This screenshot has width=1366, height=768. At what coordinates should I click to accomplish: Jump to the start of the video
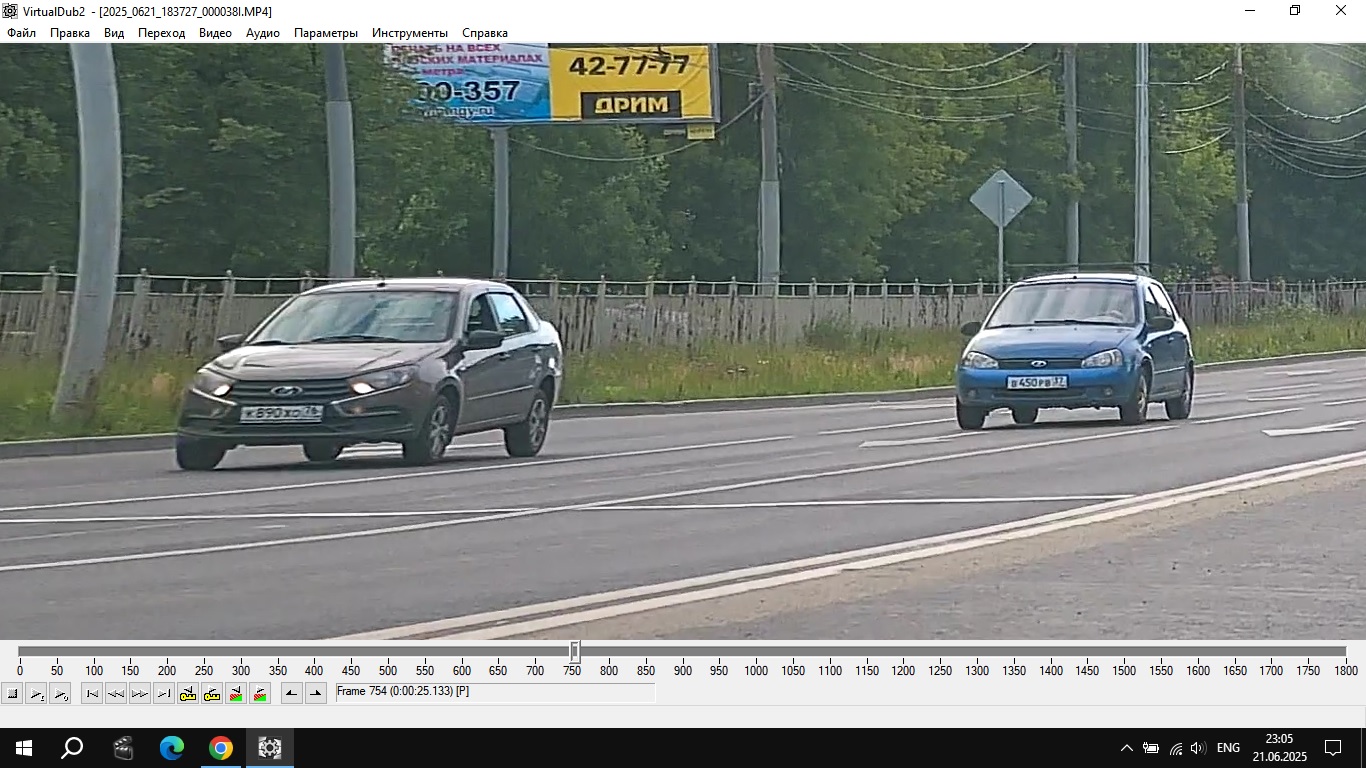(92, 693)
